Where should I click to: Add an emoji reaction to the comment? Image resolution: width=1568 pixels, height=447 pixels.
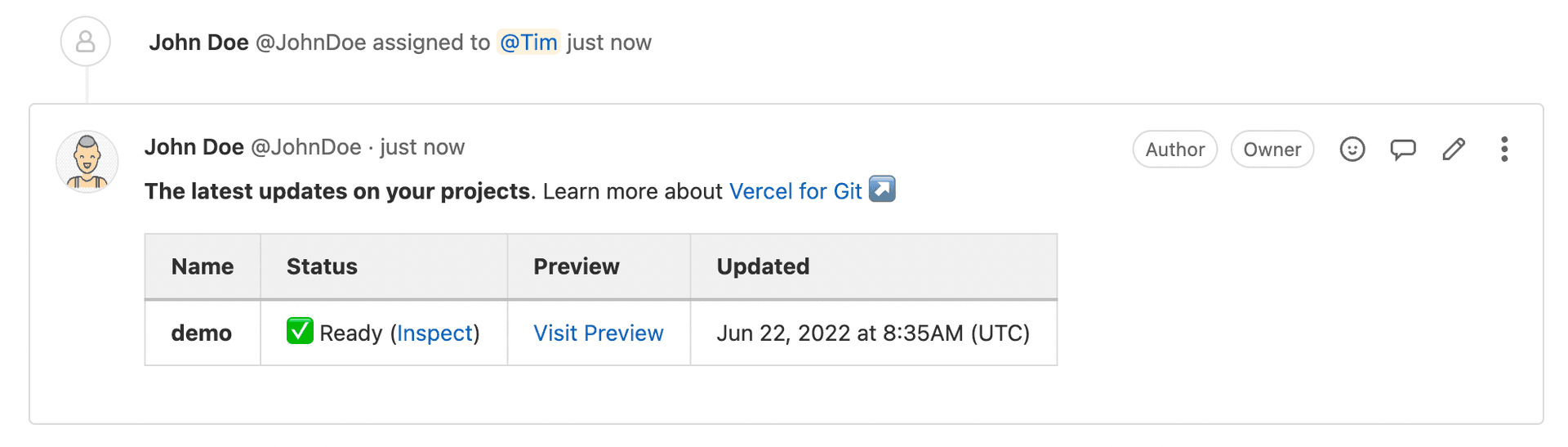coord(1352,150)
